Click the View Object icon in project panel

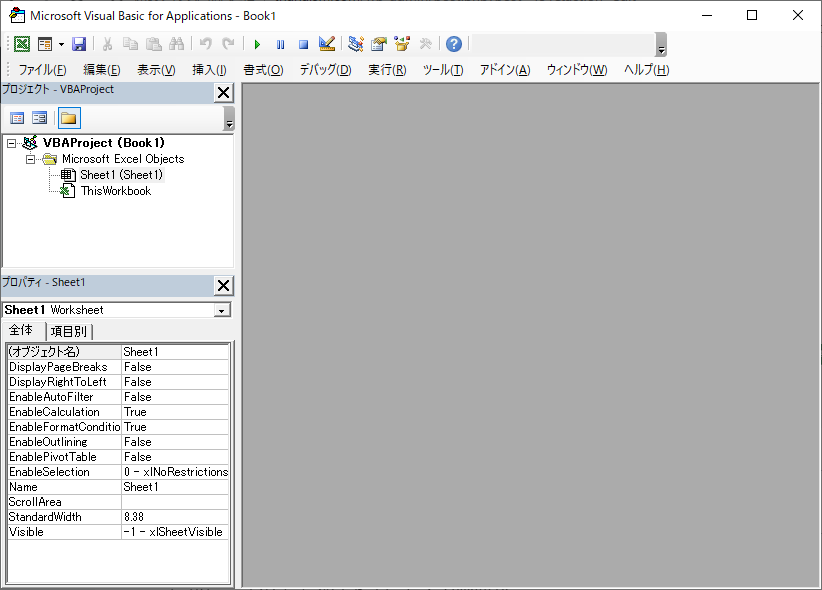pyautogui.click(x=39, y=118)
